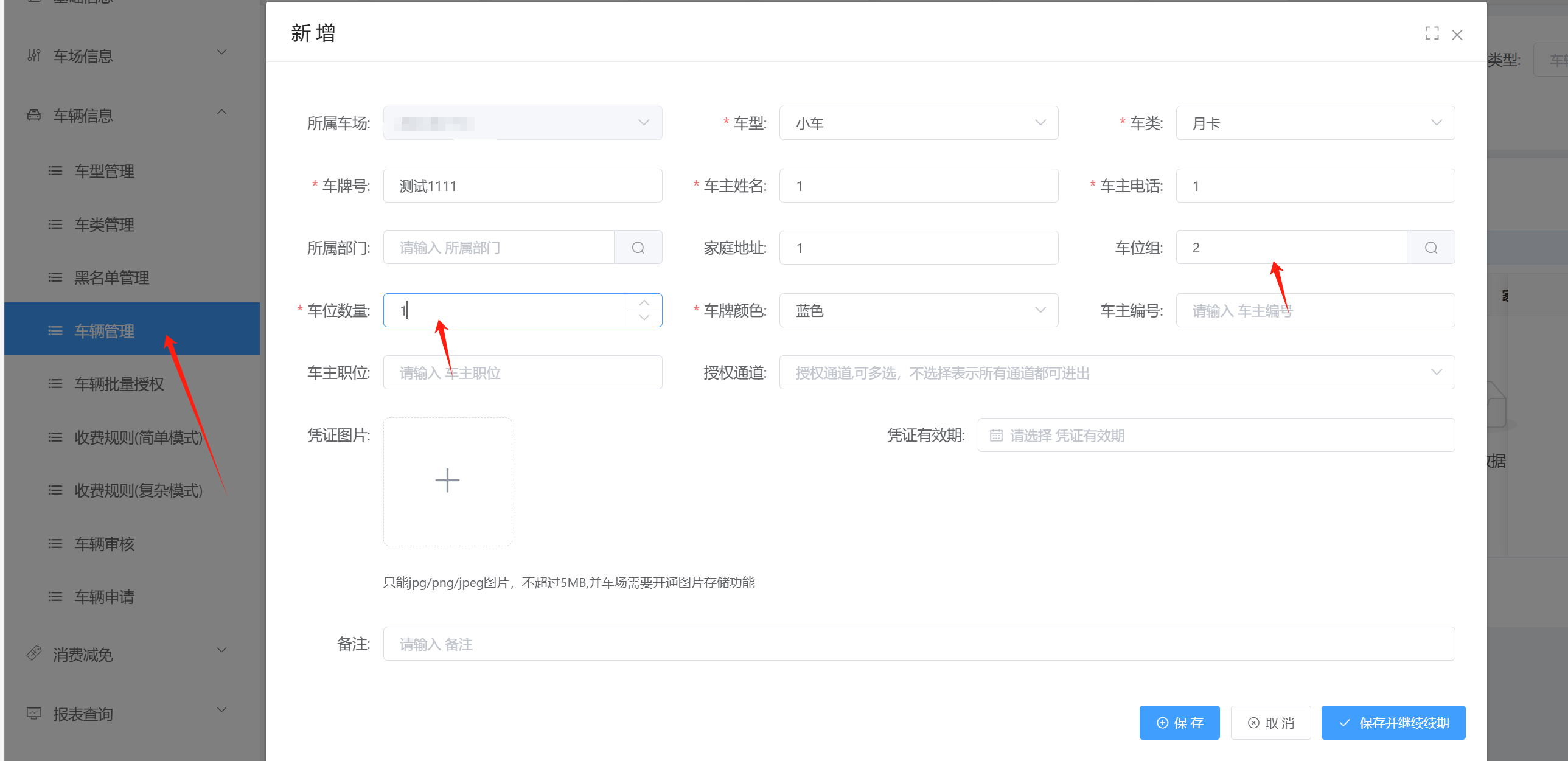Screen dimensions: 1568x761
Task: Click the 车场信息 sidebar icon
Action: (x=34, y=55)
